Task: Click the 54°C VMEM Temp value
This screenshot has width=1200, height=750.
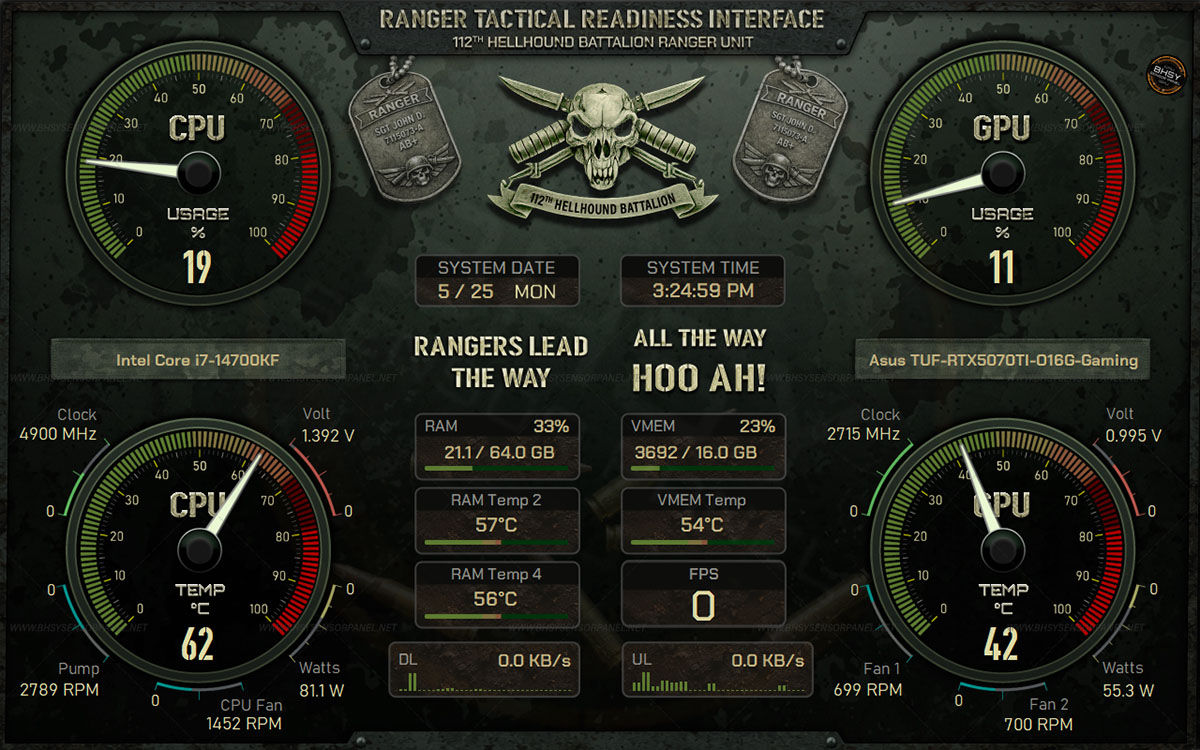Action: (702, 525)
